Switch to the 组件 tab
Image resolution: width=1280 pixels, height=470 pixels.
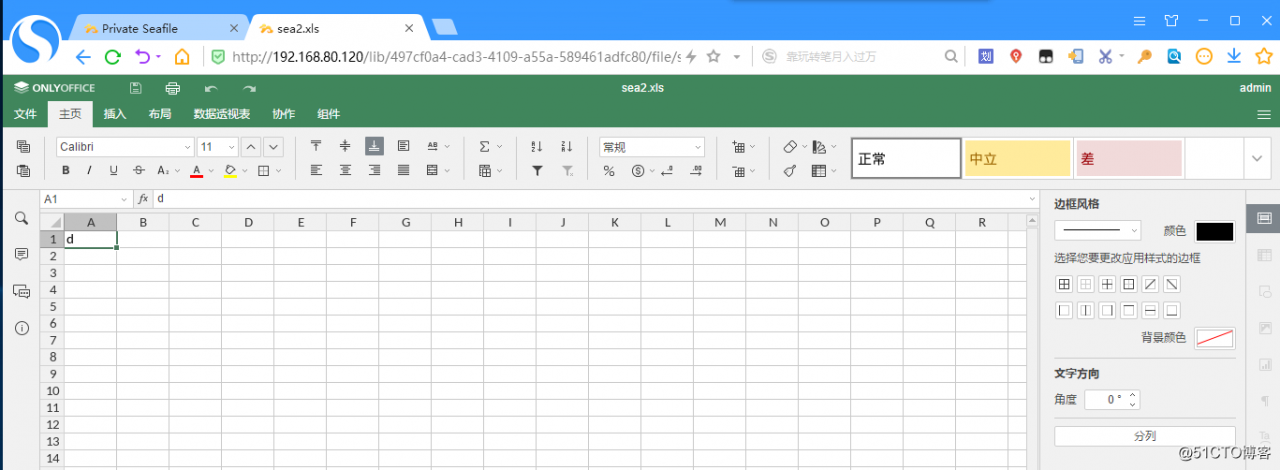pos(328,114)
